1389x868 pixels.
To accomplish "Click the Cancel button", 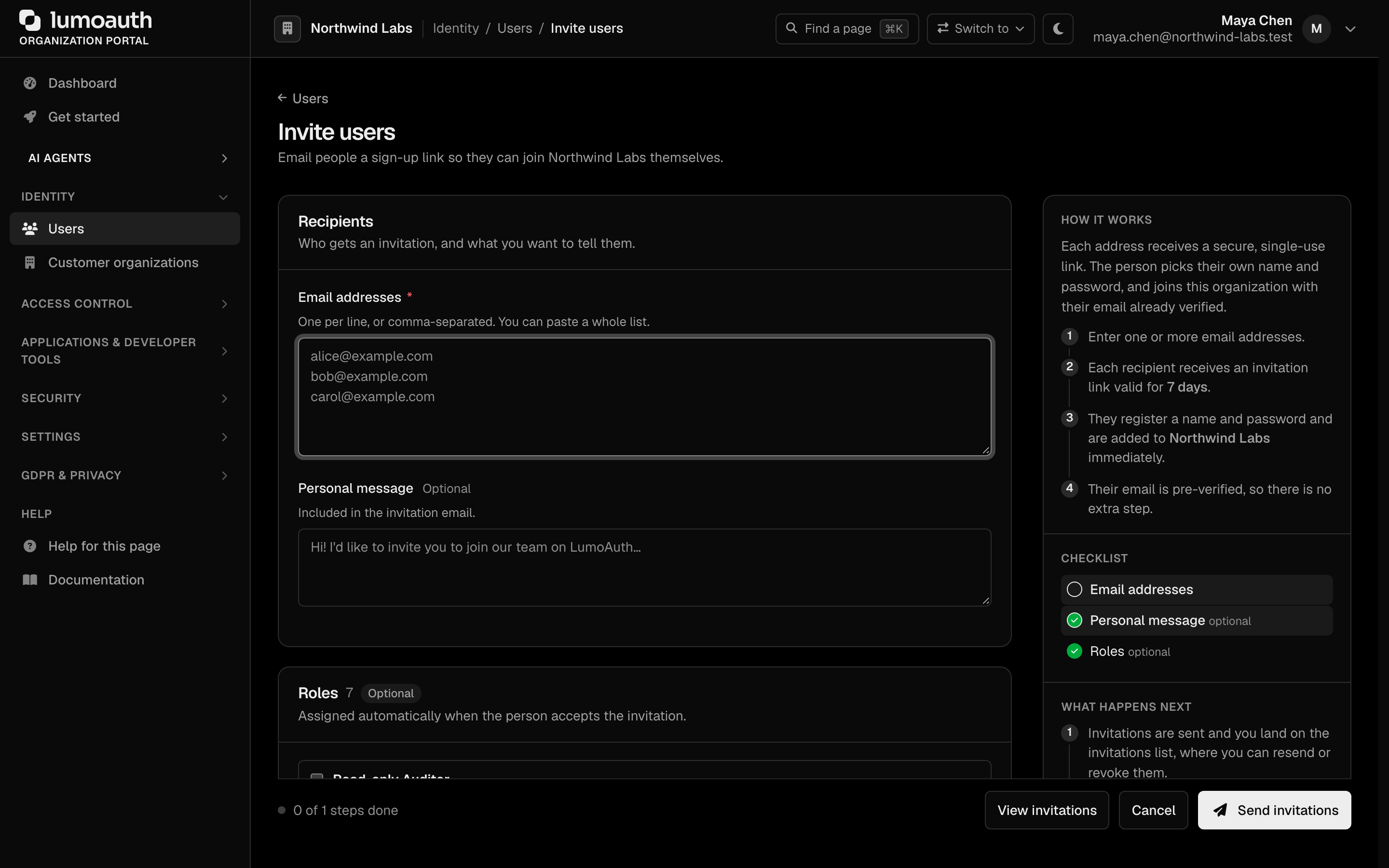I will [1153, 810].
